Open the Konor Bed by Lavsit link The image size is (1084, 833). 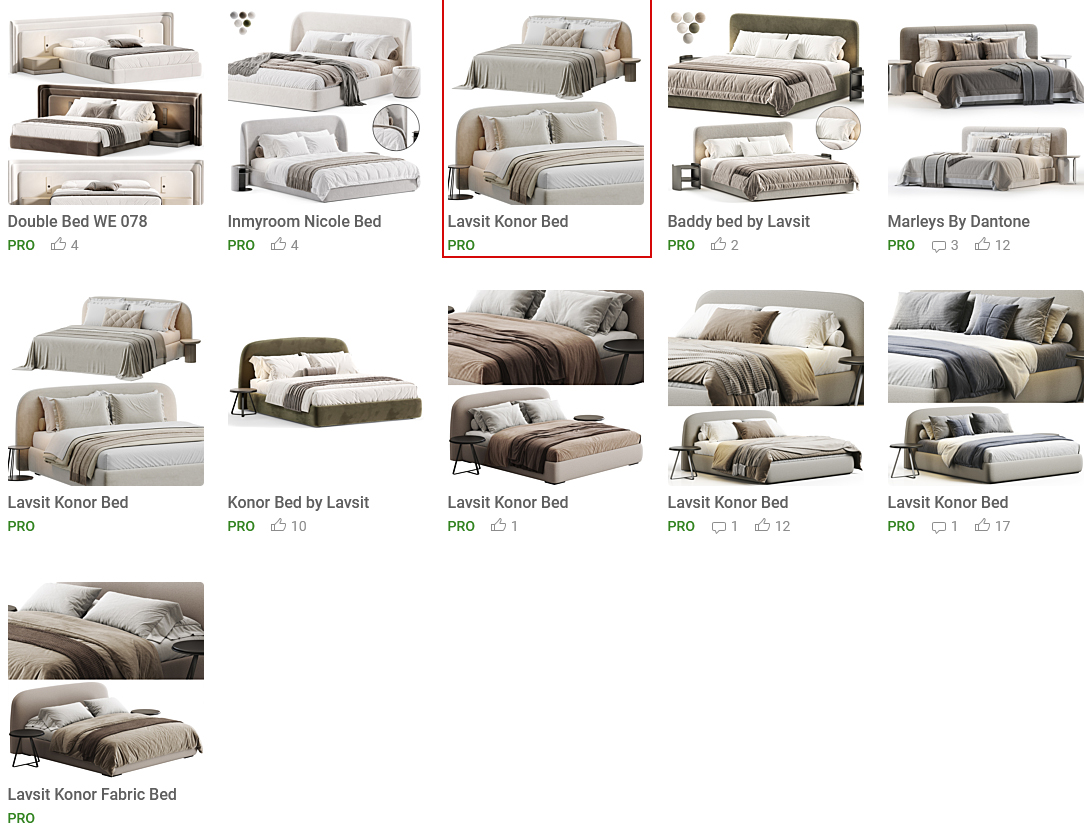click(298, 503)
